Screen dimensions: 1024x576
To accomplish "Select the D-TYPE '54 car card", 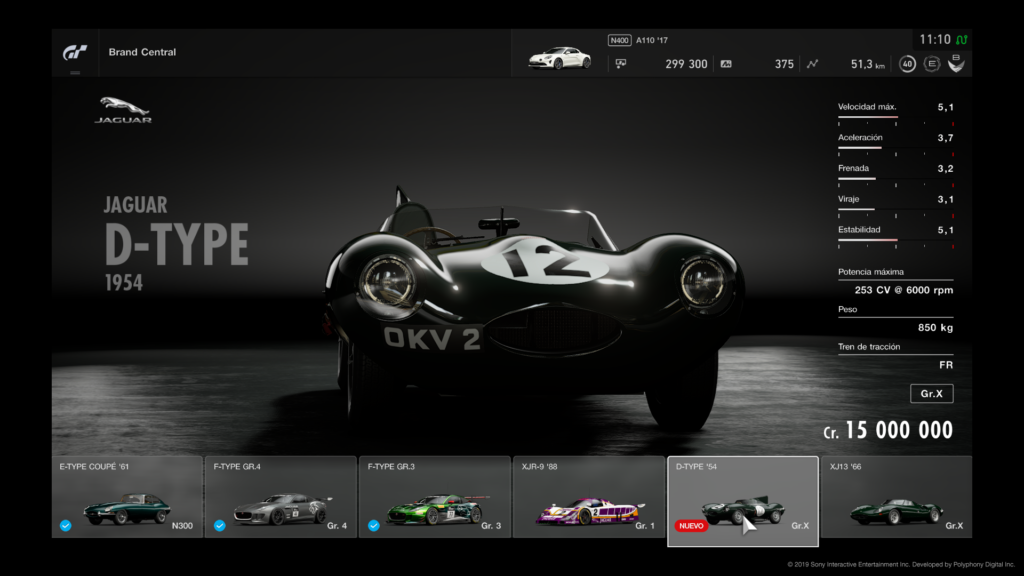I will (x=743, y=501).
